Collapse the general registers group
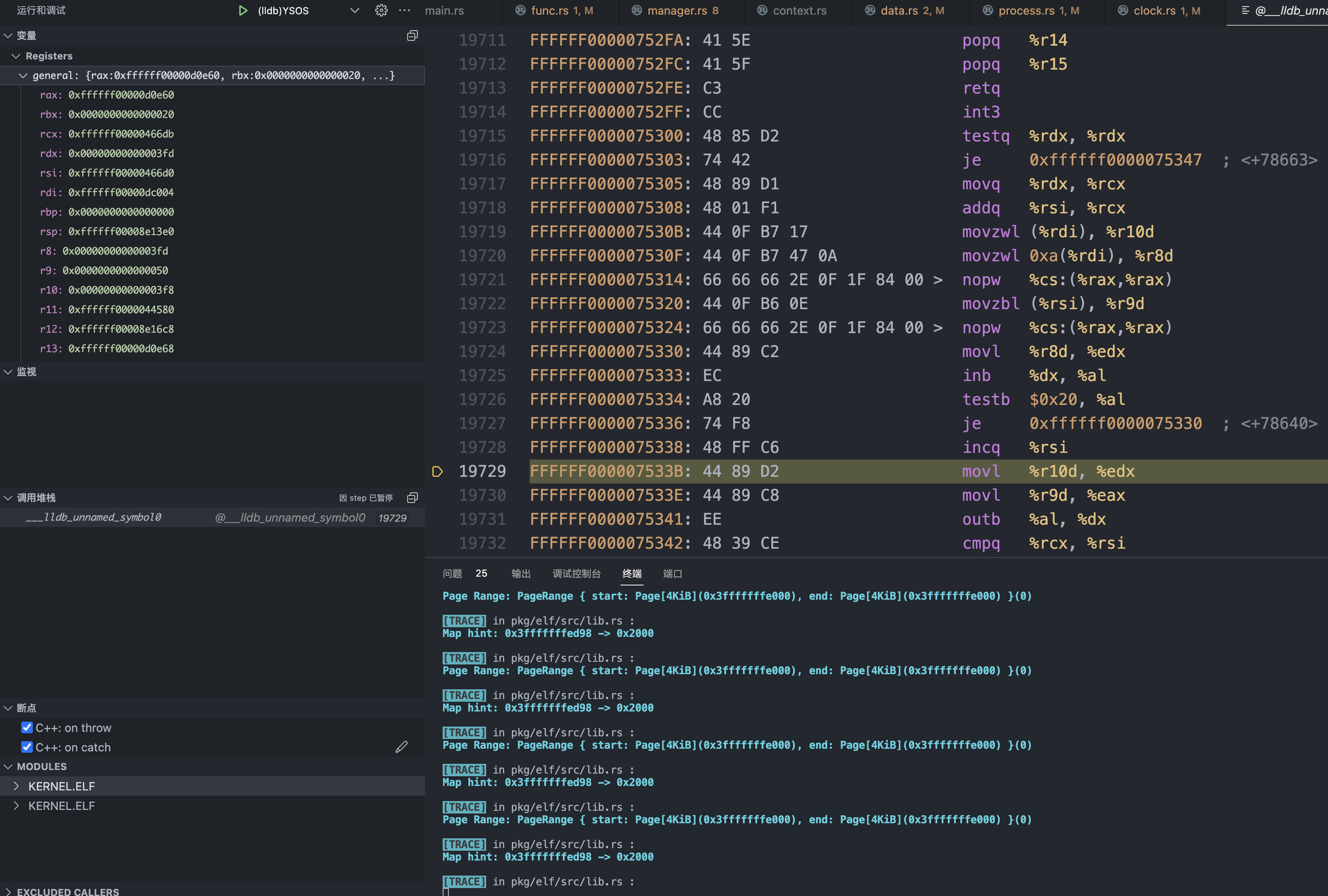Image resolution: width=1328 pixels, height=896 pixels. click(x=23, y=75)
